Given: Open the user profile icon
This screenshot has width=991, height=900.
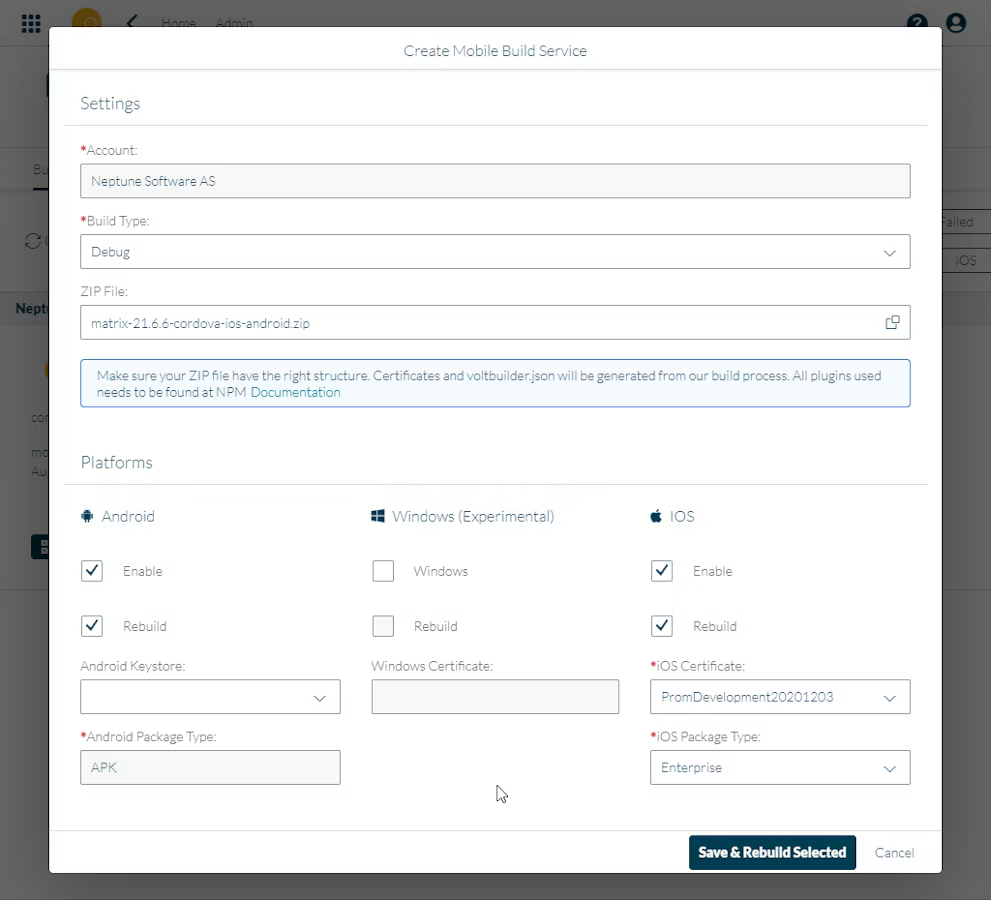Looking at the screenshot, I should [x=956, y=23].
